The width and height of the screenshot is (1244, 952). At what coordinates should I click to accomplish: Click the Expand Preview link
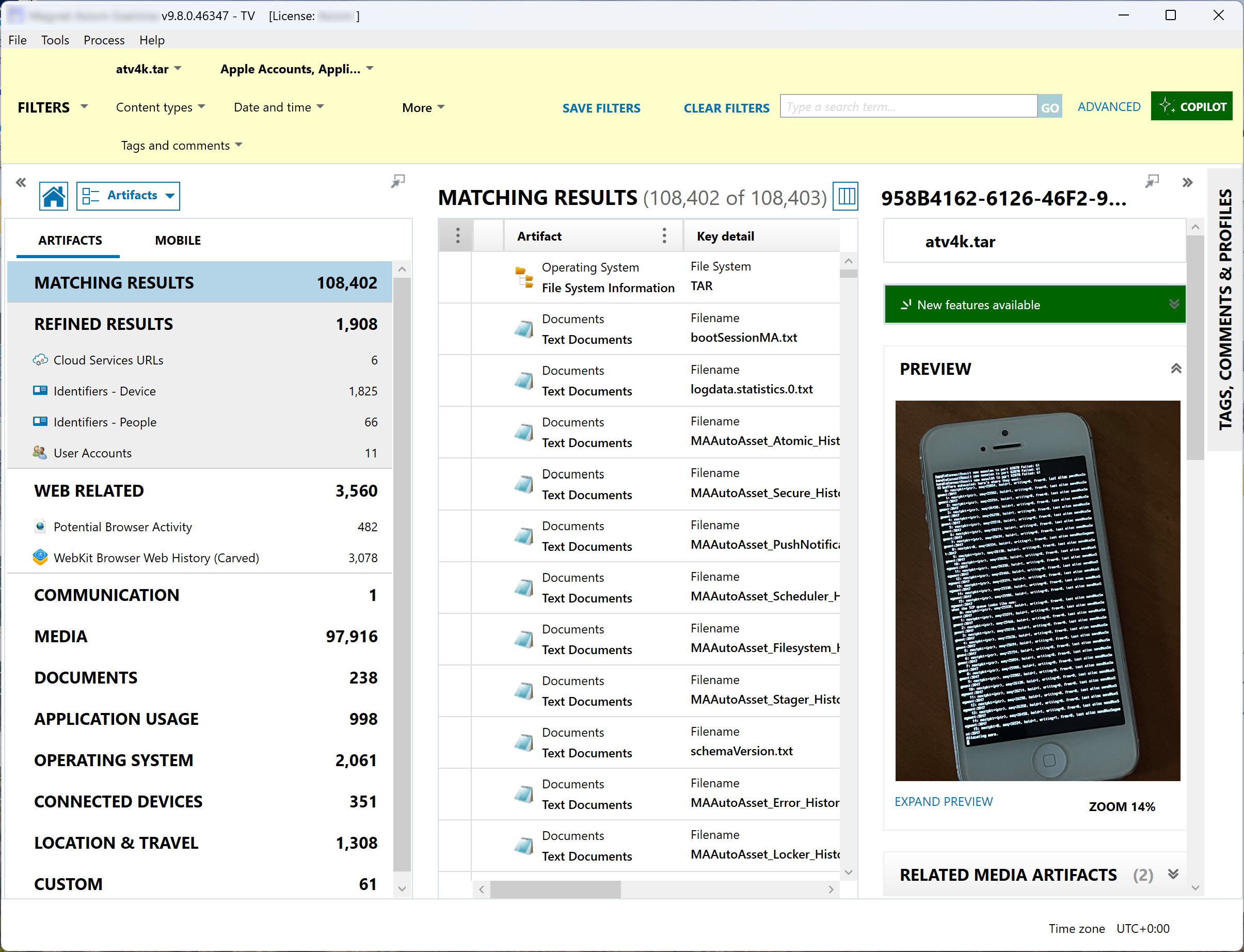click(x=943, y=801)
